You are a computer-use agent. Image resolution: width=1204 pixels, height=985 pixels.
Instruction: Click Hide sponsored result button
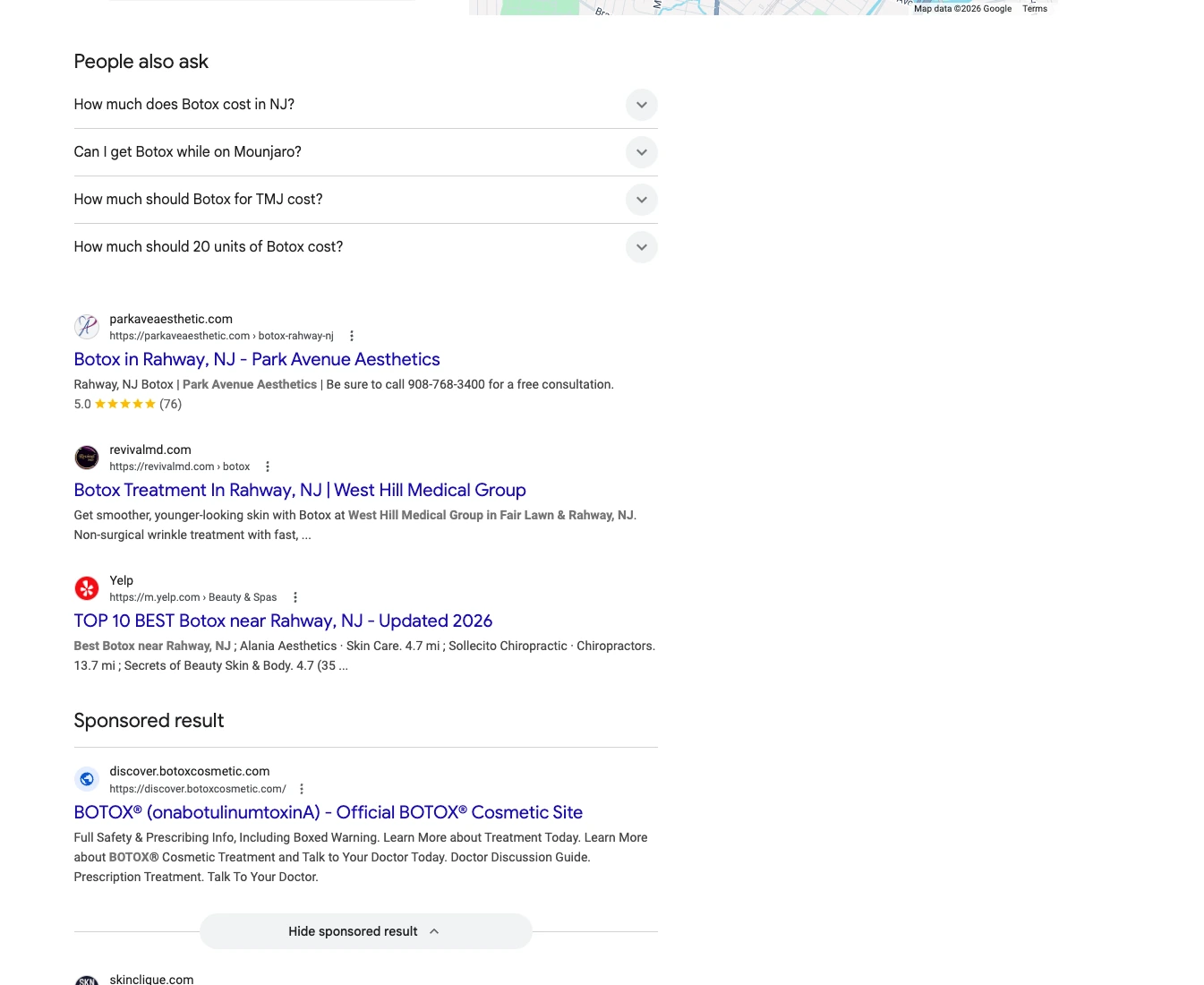click(x=365, y=931)
